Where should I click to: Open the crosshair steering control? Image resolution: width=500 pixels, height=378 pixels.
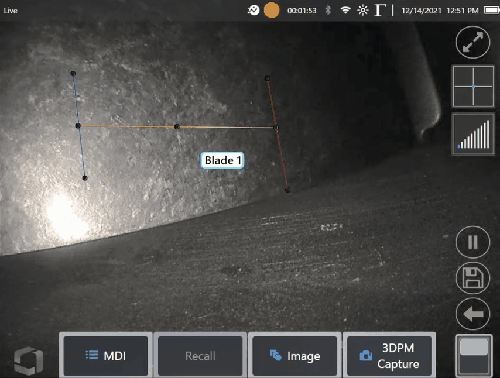473,86
